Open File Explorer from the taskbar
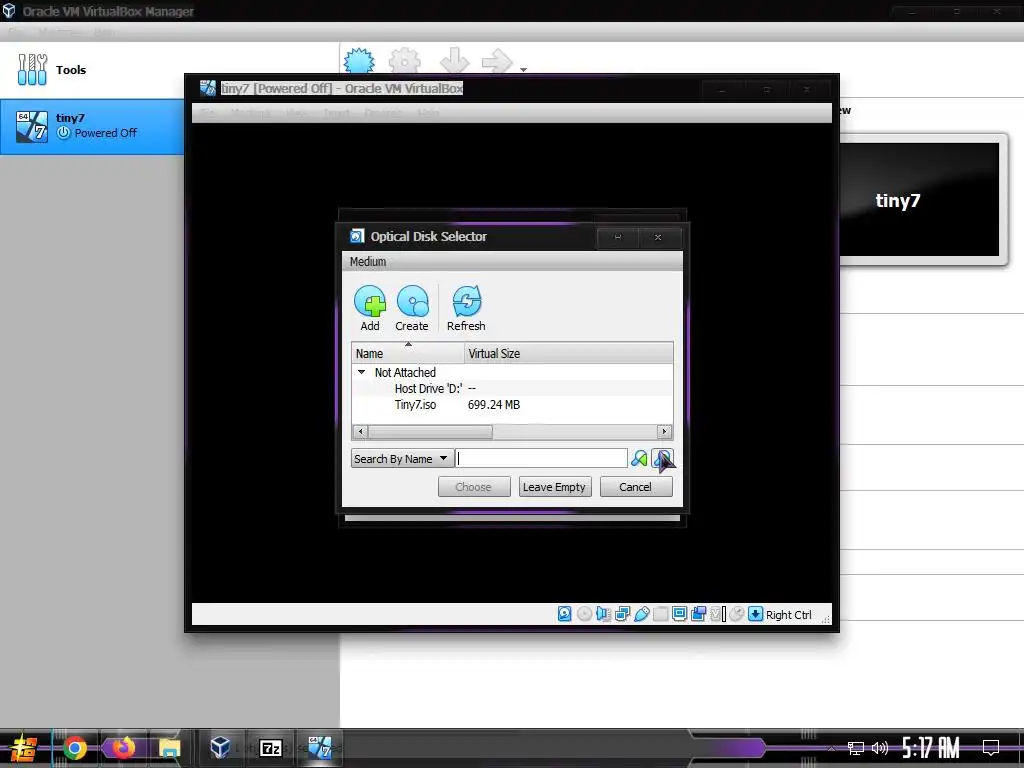Viewport: 1024px width, 768px height. point(169,748)
